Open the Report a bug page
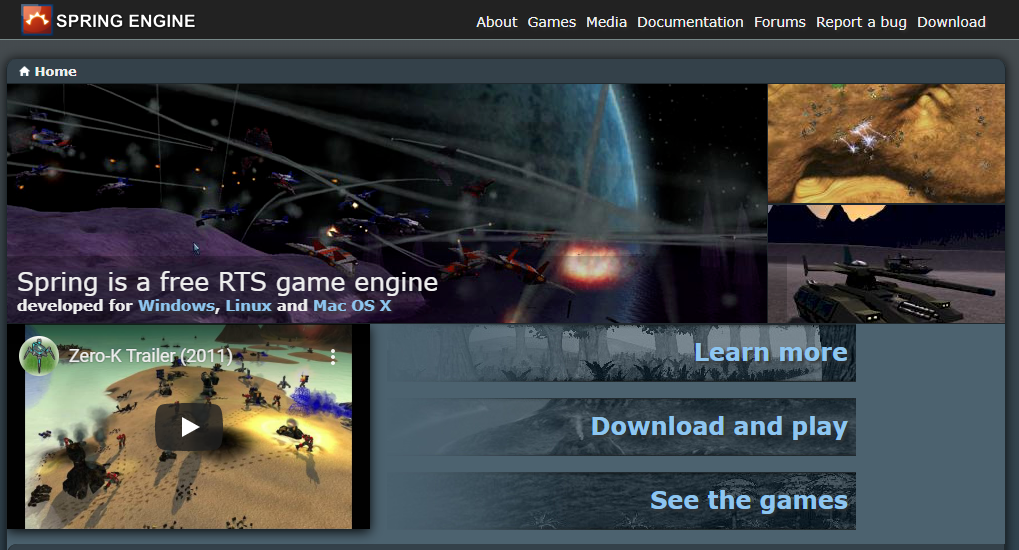 861,22
